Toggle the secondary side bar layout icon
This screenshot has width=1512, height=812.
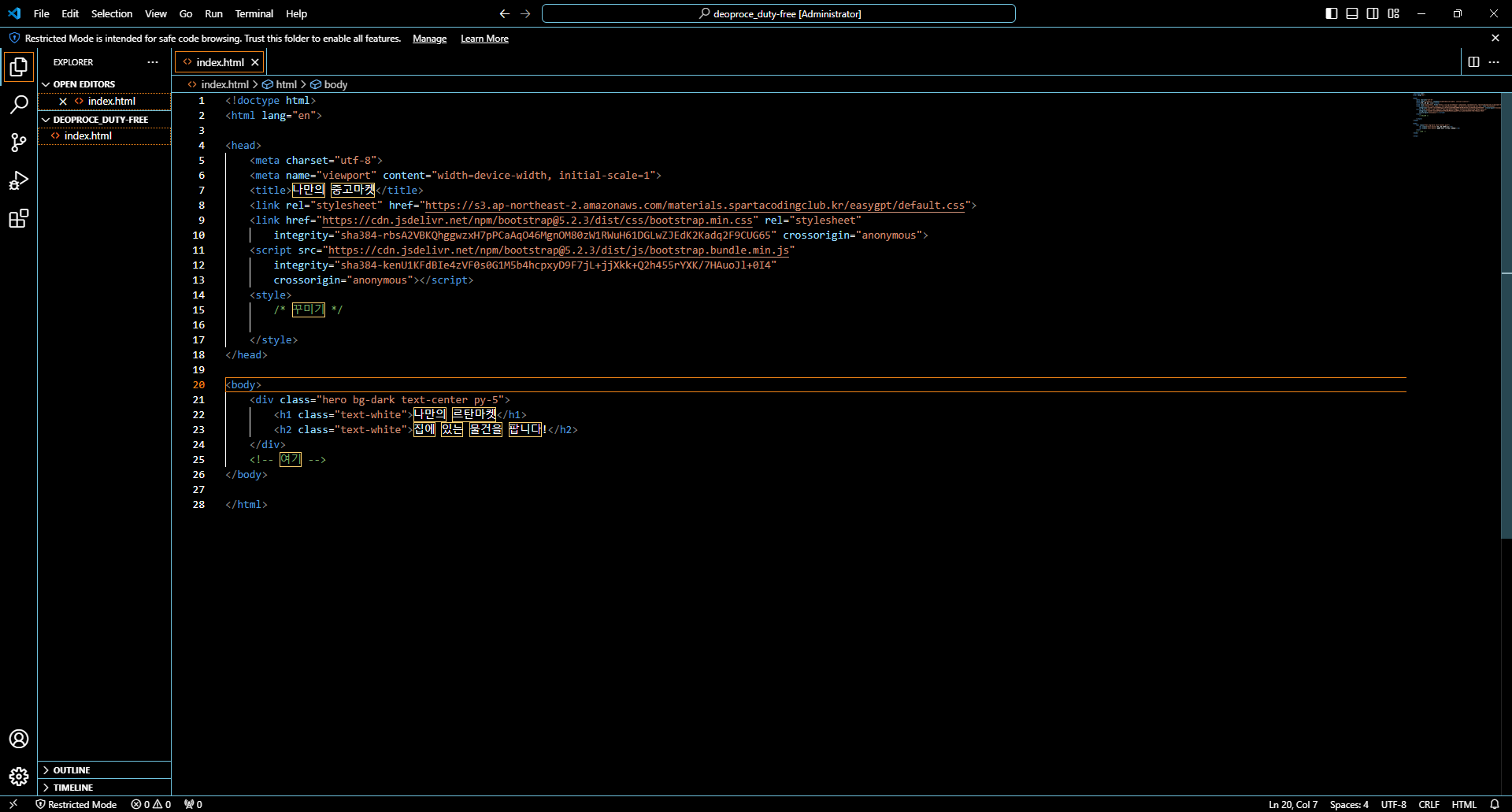coord(1373,13)
